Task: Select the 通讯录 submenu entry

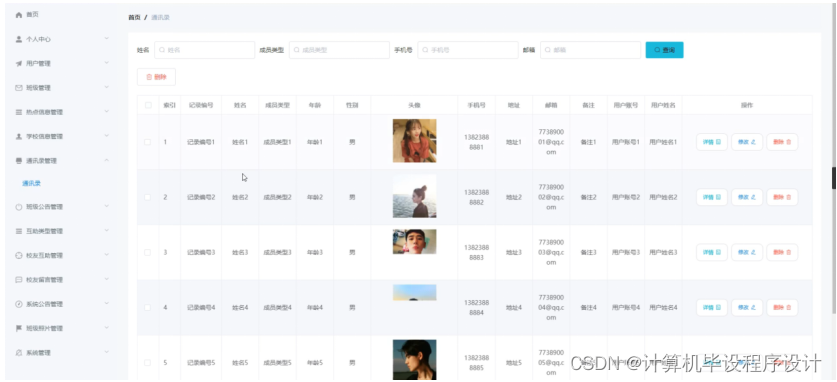Action: (x=31, y=184)
